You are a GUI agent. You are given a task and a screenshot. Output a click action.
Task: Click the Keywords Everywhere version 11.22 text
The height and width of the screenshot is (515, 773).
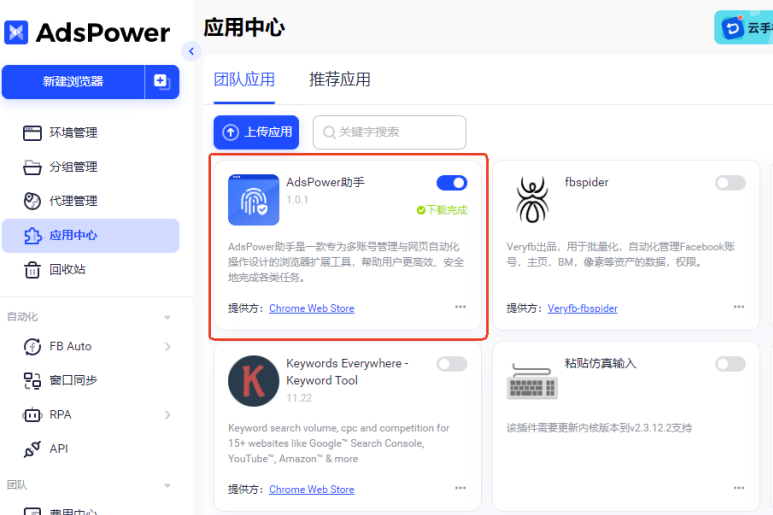(x=299, y=398)
